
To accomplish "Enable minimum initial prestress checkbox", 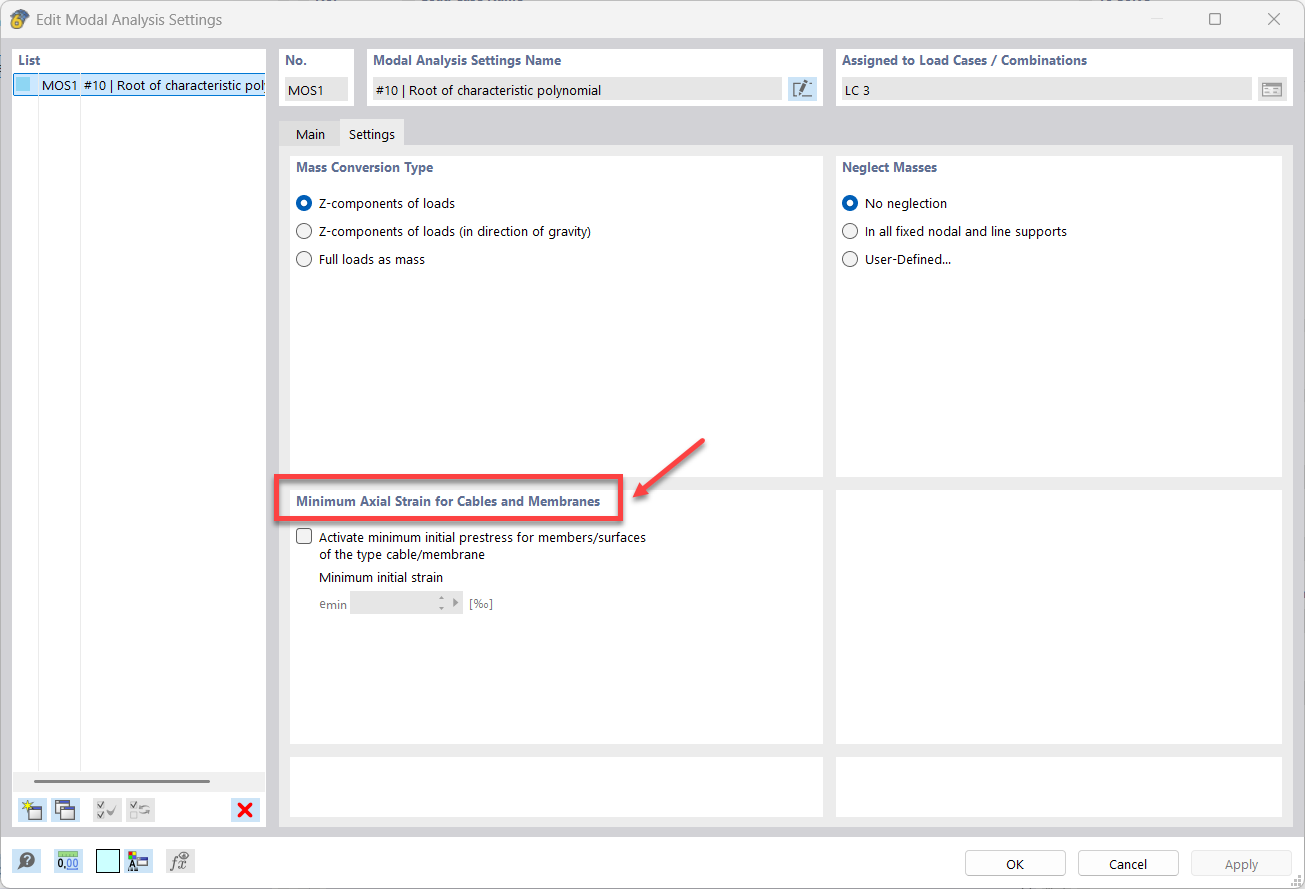I will 305,537.
